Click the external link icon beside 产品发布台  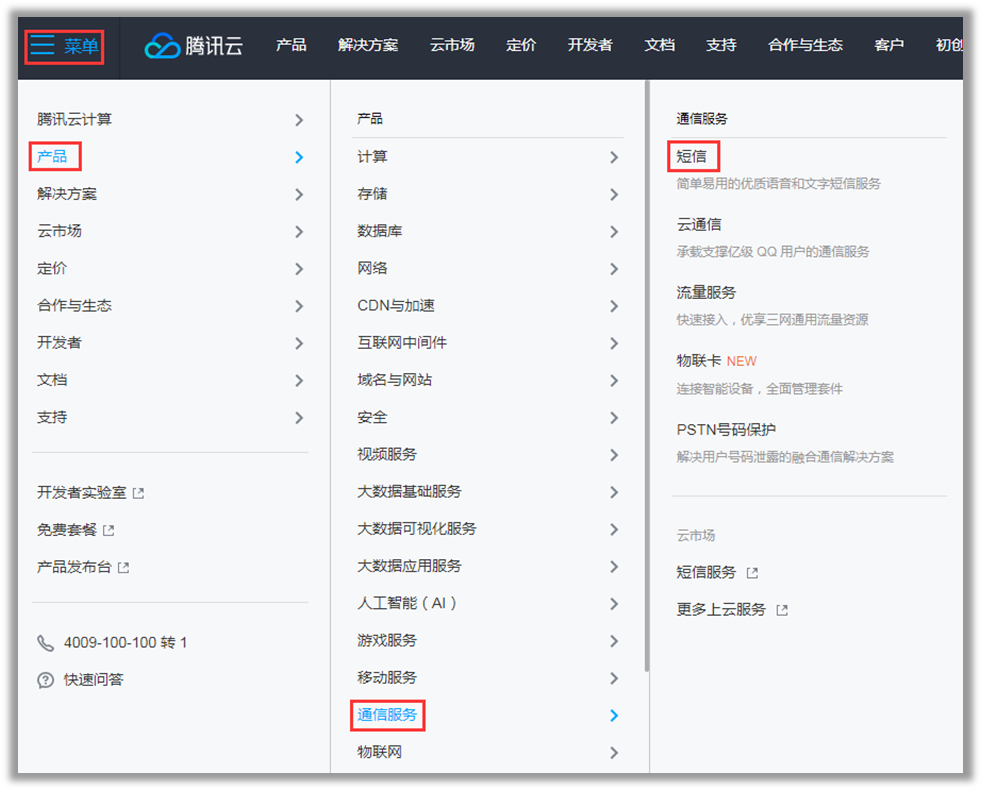point(122,567)
